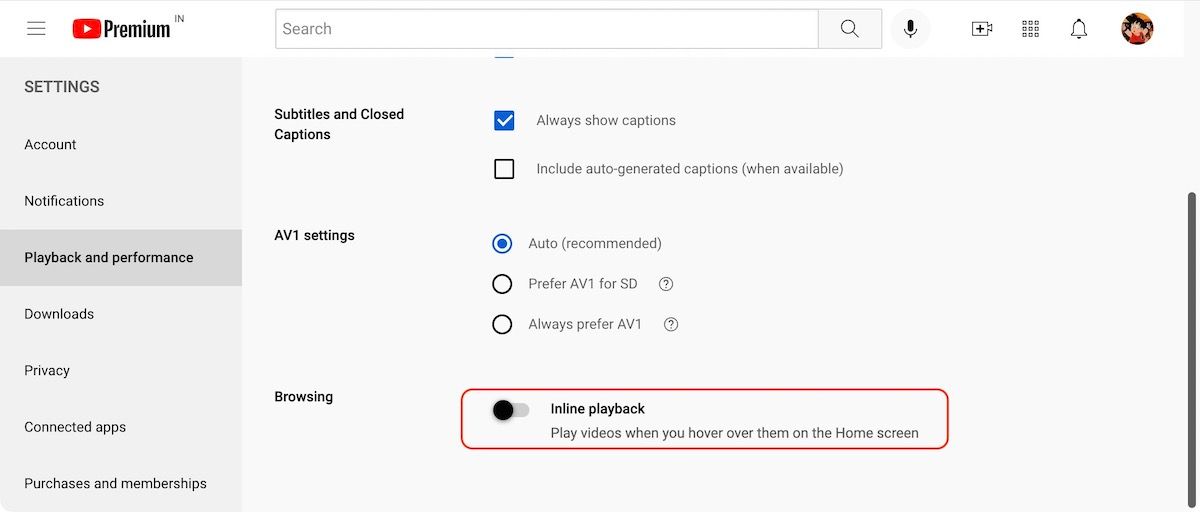Uncheck Always show captions

(504, 121)
